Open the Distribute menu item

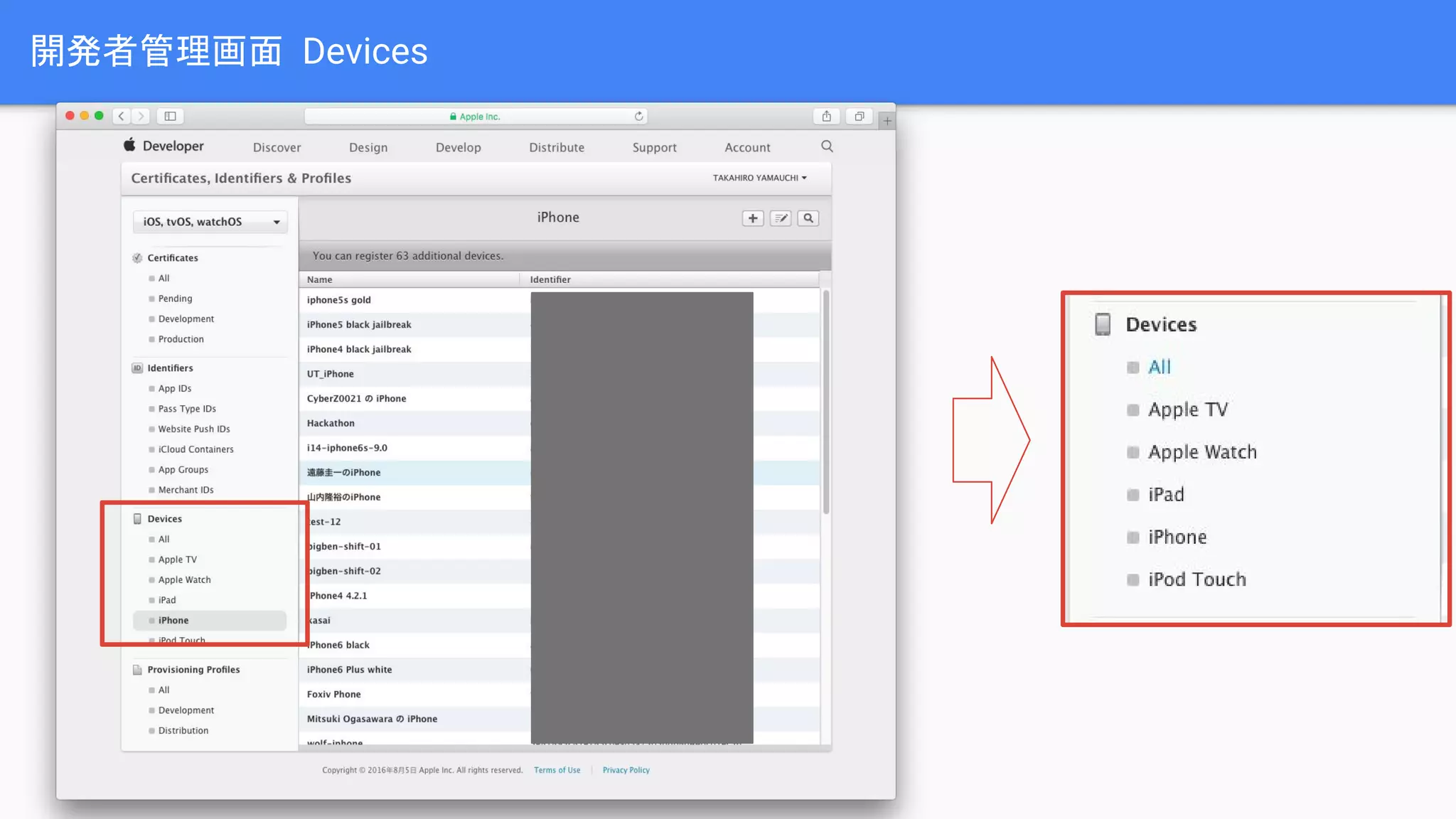tap(557, 147)
